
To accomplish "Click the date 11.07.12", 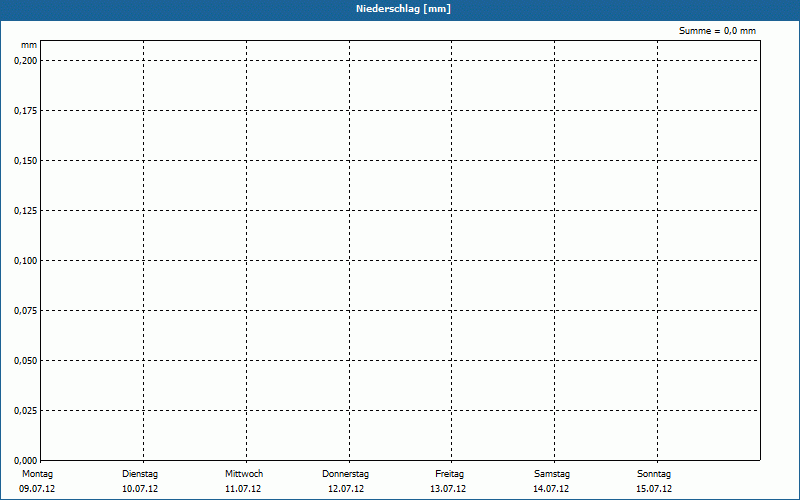I will tap(243, 489).
